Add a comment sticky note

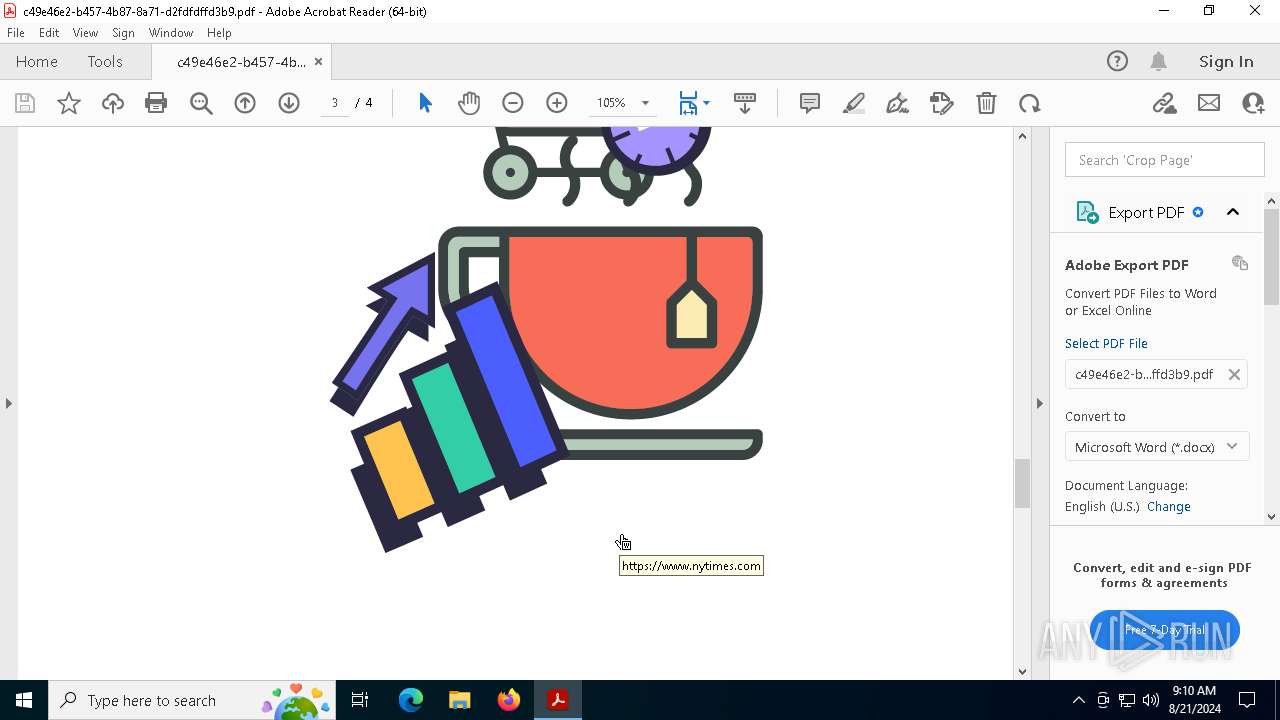[810, 103]
